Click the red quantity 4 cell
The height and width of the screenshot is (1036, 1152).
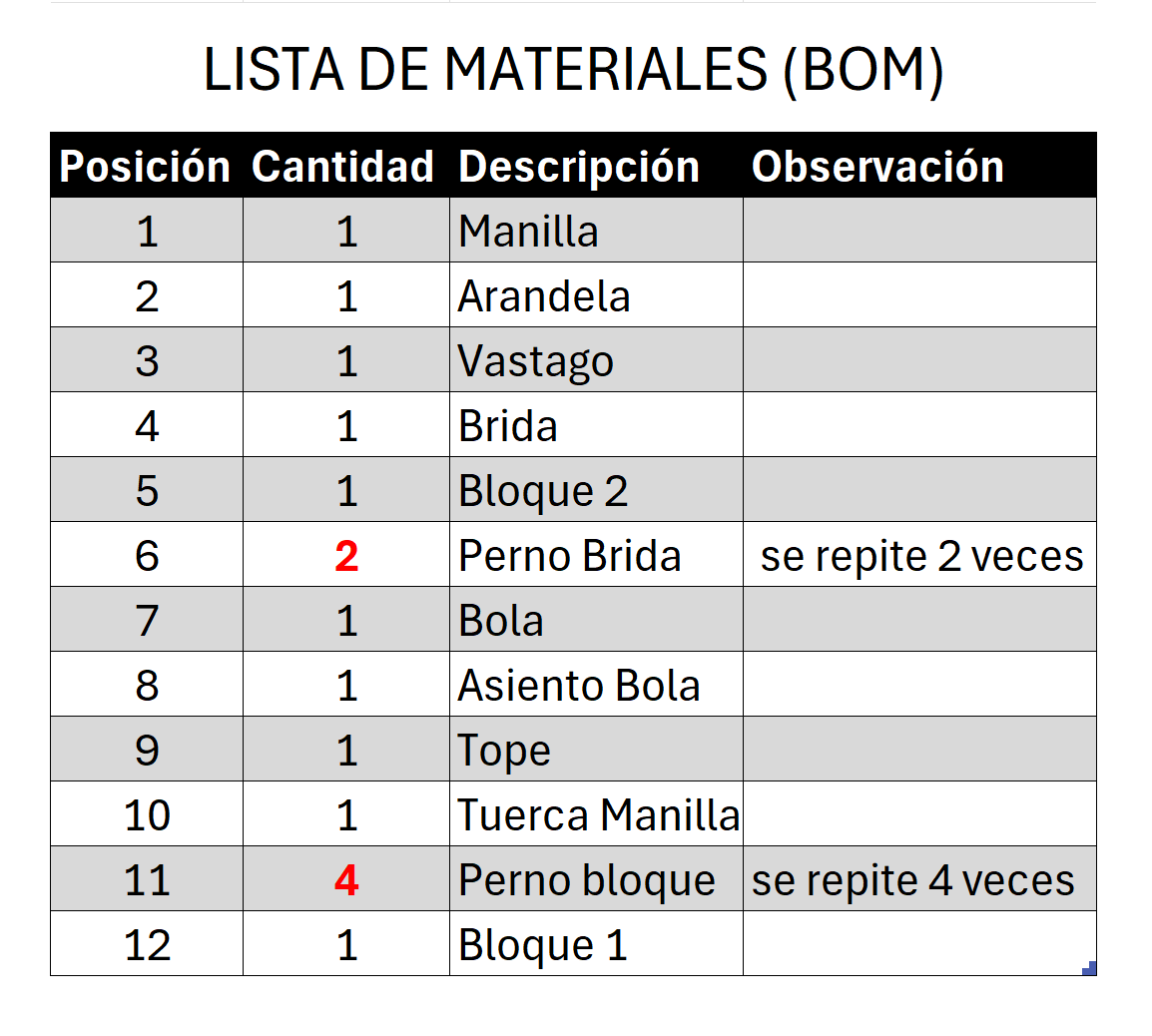pos(346,880)
